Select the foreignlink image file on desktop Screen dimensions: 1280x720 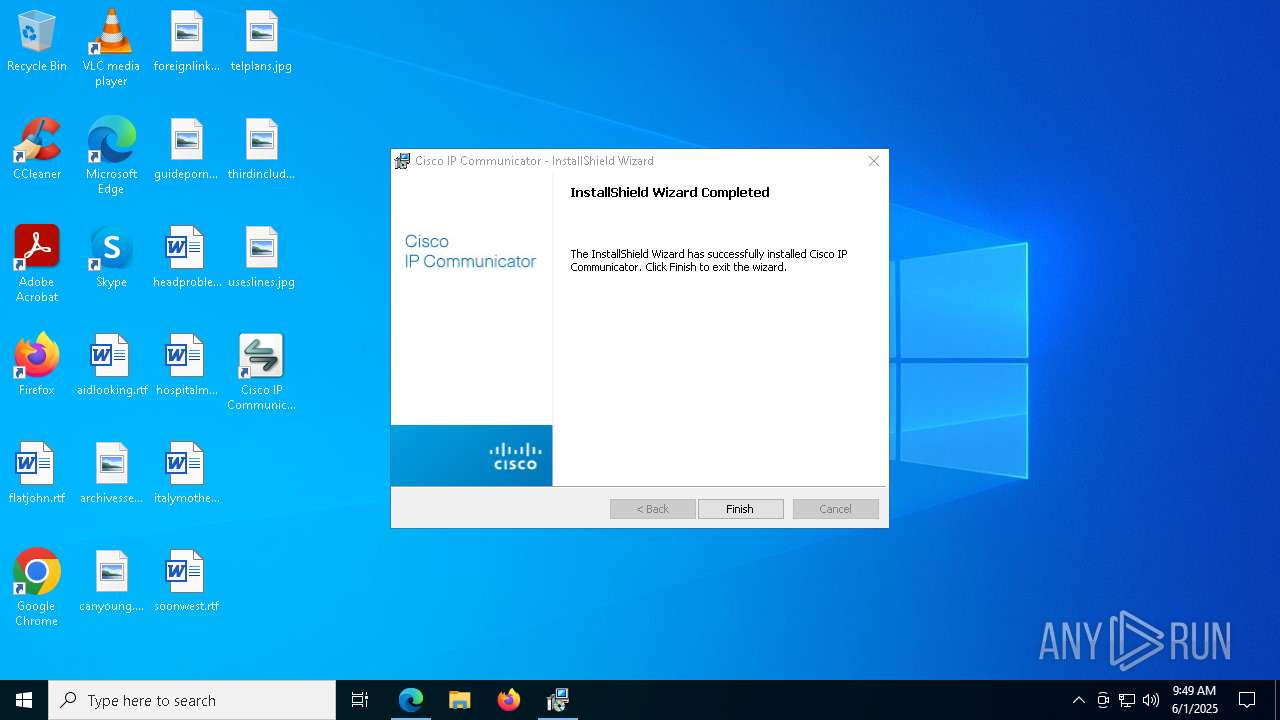tap(186, 42)
